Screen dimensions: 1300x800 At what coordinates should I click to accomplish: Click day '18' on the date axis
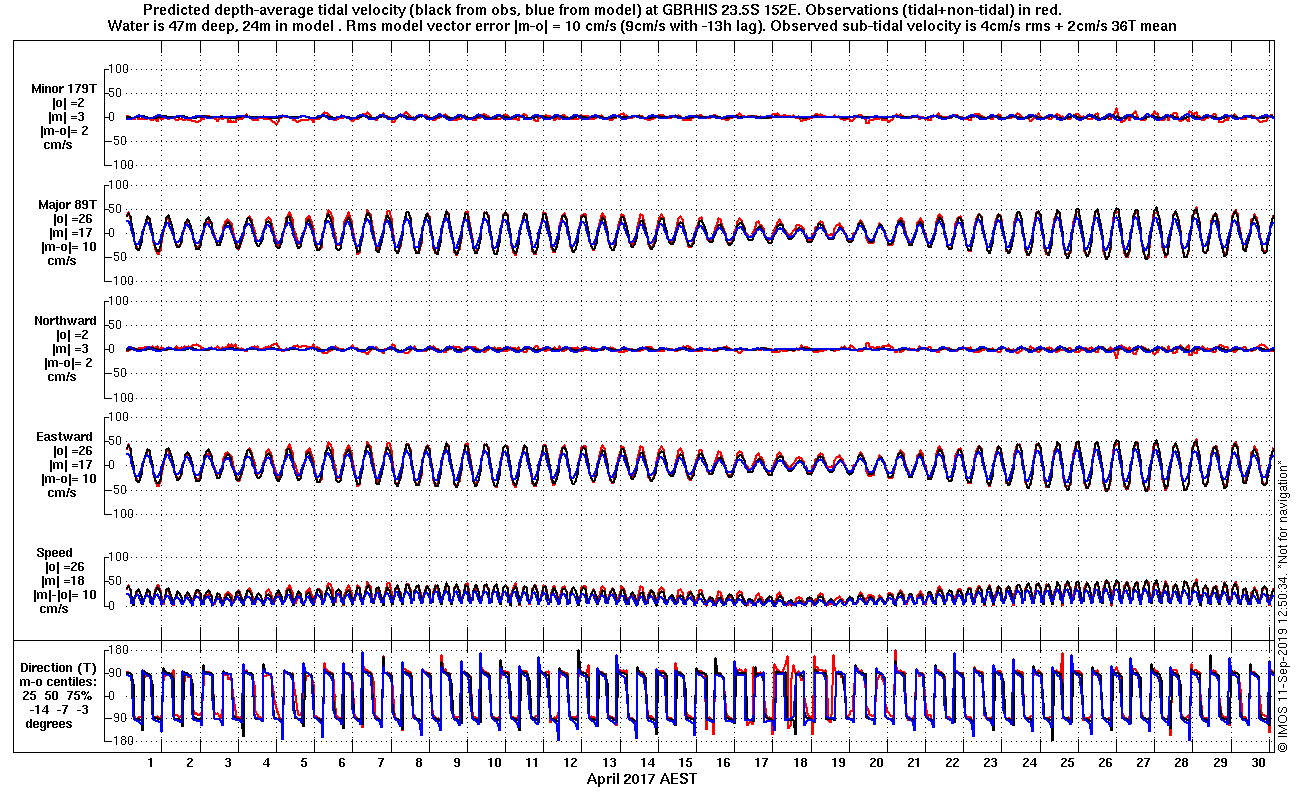pos(800,762)
